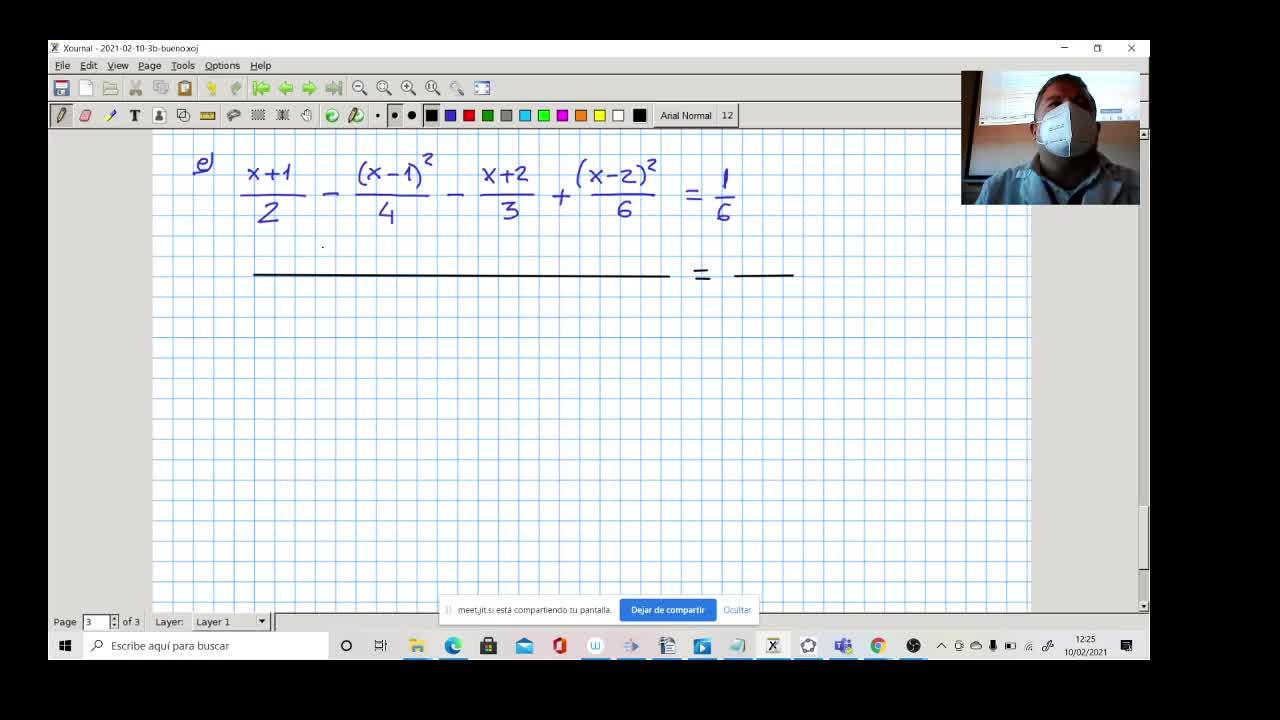Toggle the Shape Recognizer

tap(183, 116)
